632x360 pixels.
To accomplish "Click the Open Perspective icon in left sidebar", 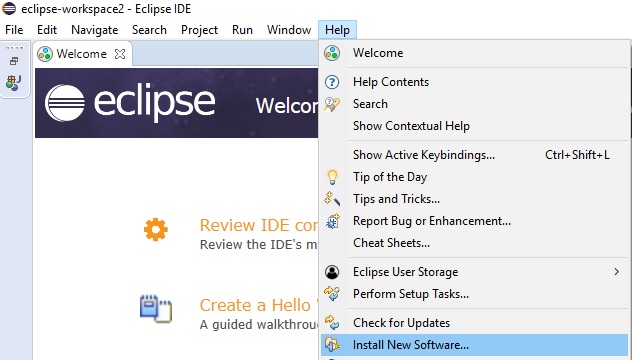I will click(13, 83).
